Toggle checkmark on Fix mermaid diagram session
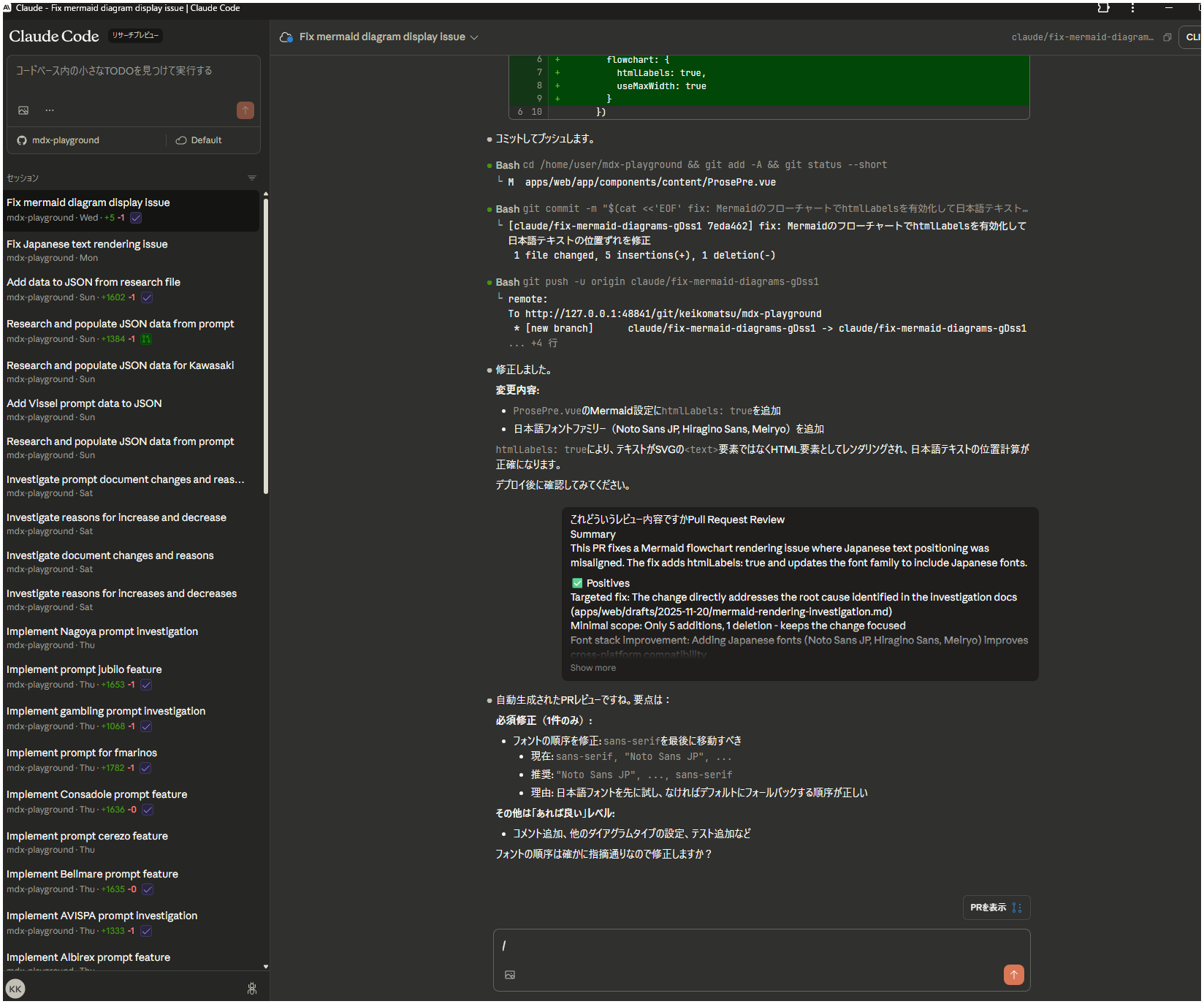The width and height of the screenshot is (1204, 1004). pos(136,218)
